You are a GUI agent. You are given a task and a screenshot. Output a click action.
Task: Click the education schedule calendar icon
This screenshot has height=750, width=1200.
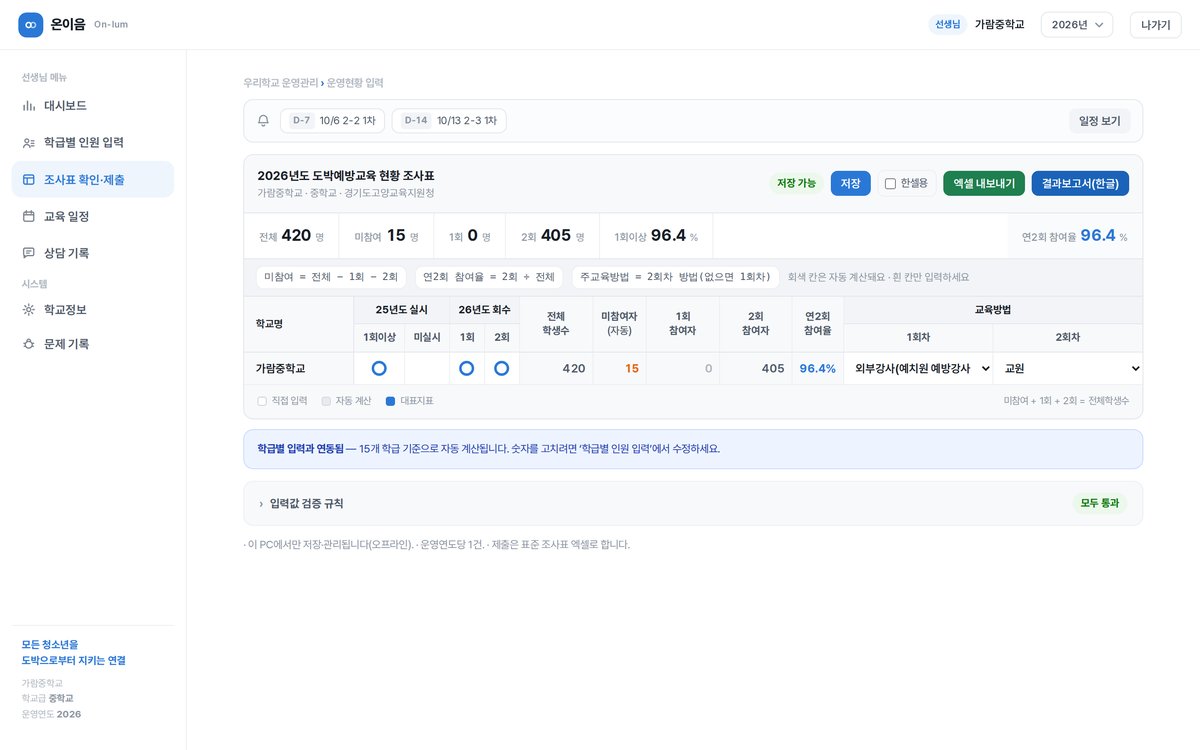click(29, 216)
